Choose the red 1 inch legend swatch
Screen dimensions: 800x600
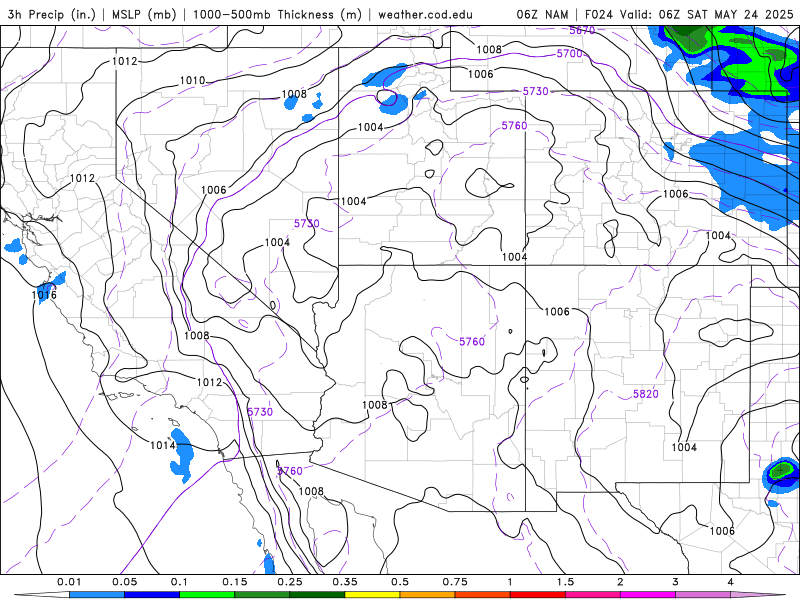(x=537, y=595)
